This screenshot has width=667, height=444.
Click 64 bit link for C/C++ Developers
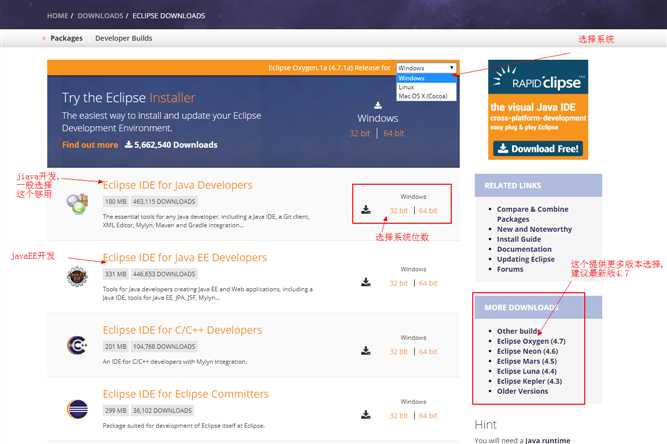pyautogui.click(x=428, y=352)
